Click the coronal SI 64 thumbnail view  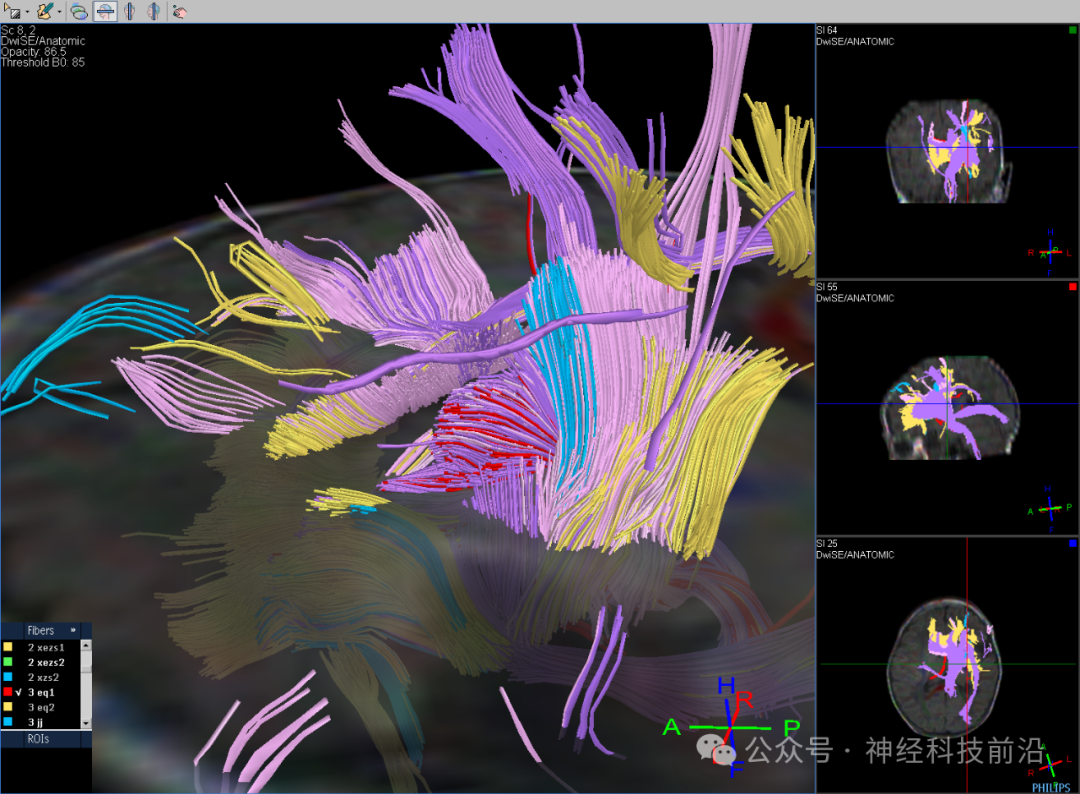[947, 151]
